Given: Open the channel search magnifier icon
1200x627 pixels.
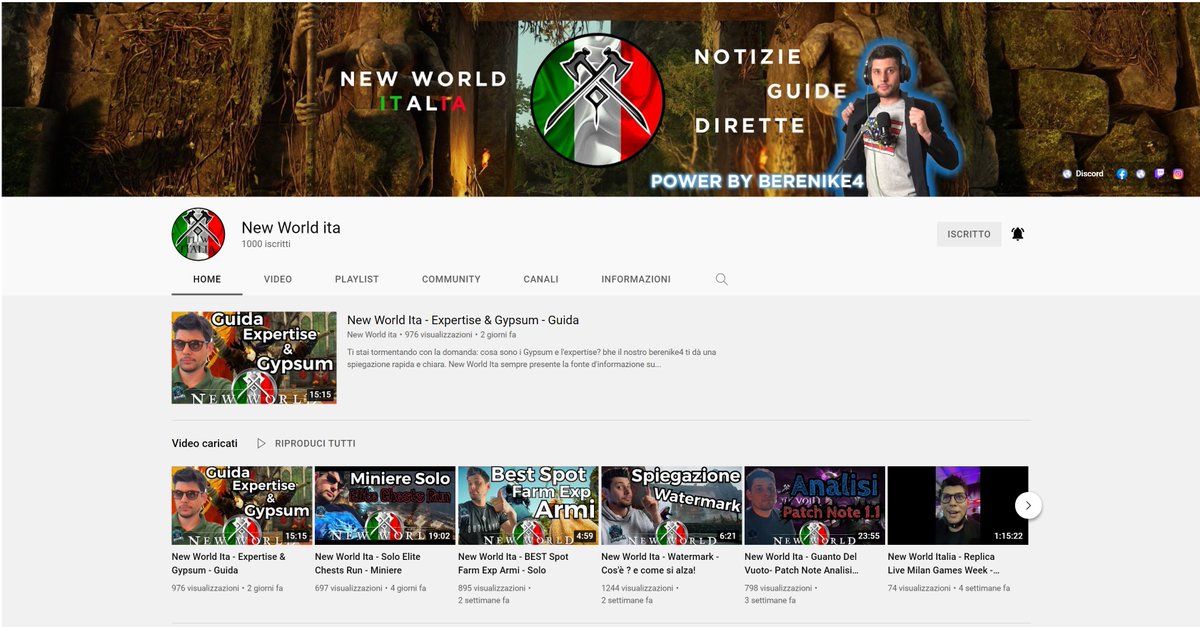Looking at the screenshot, I should 722,279.
